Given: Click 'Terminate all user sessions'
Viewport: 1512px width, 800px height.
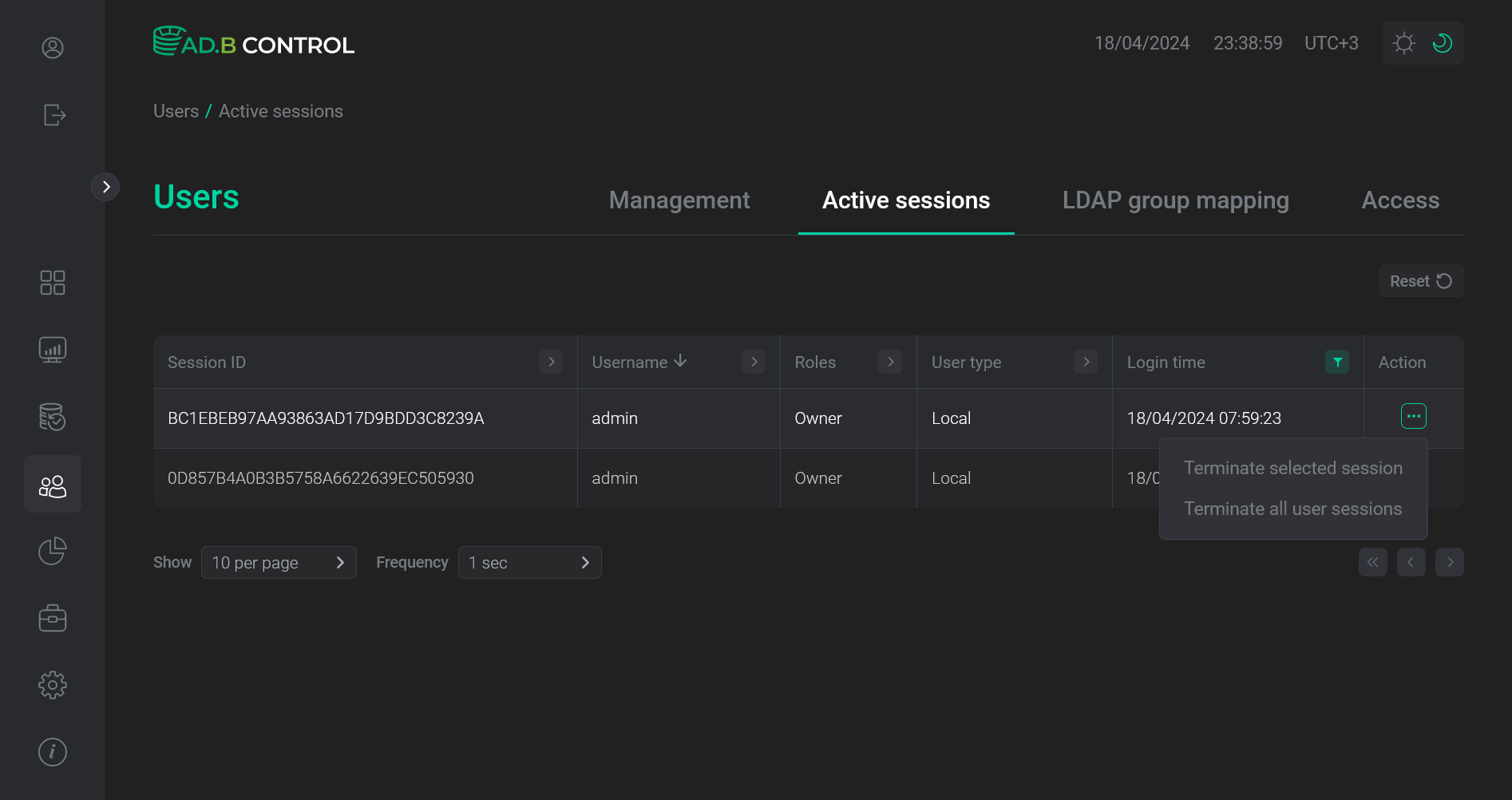Looking at the screenshot, I should point(1292,509).
